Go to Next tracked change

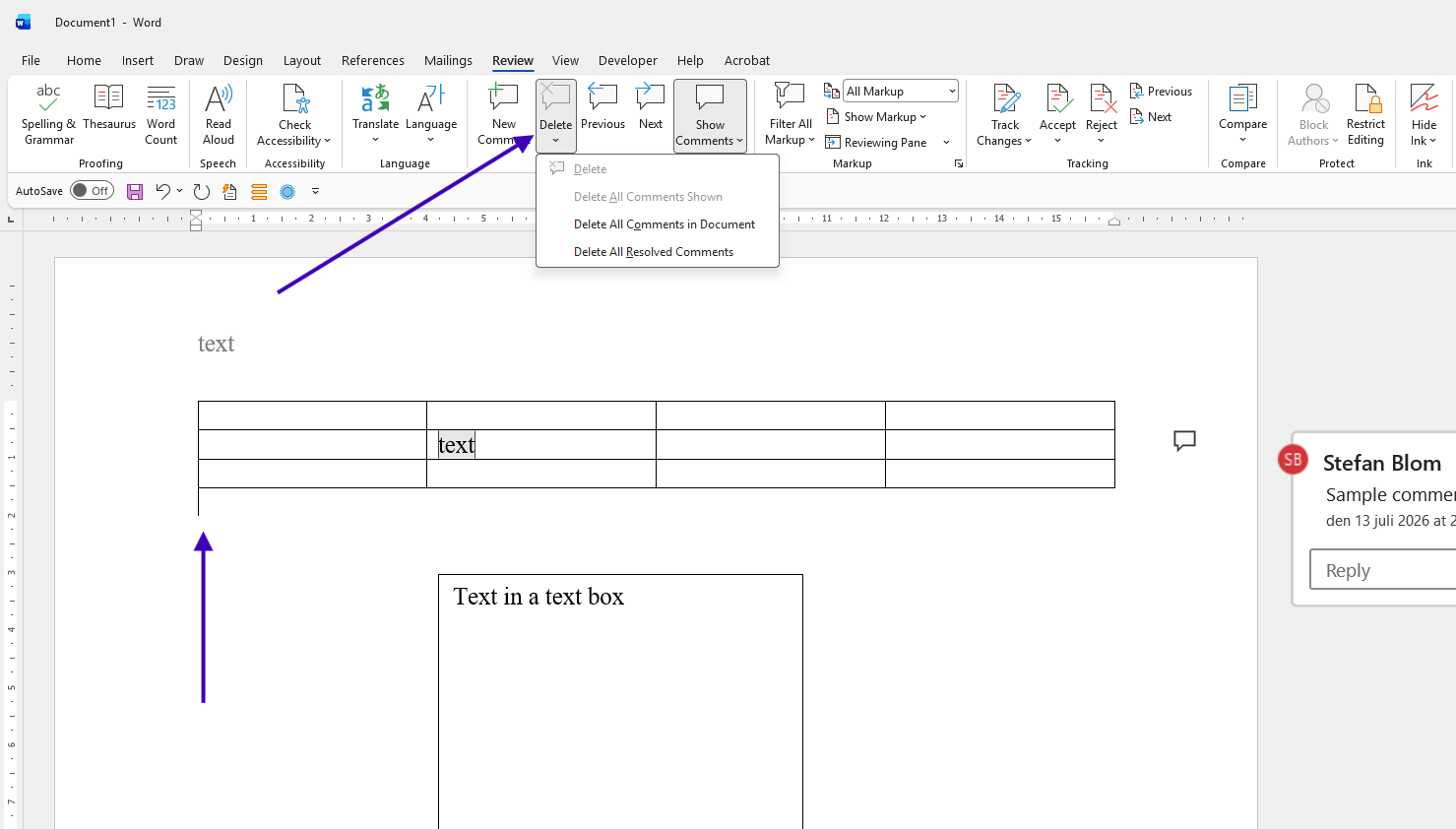click(x=1151, y=116)
